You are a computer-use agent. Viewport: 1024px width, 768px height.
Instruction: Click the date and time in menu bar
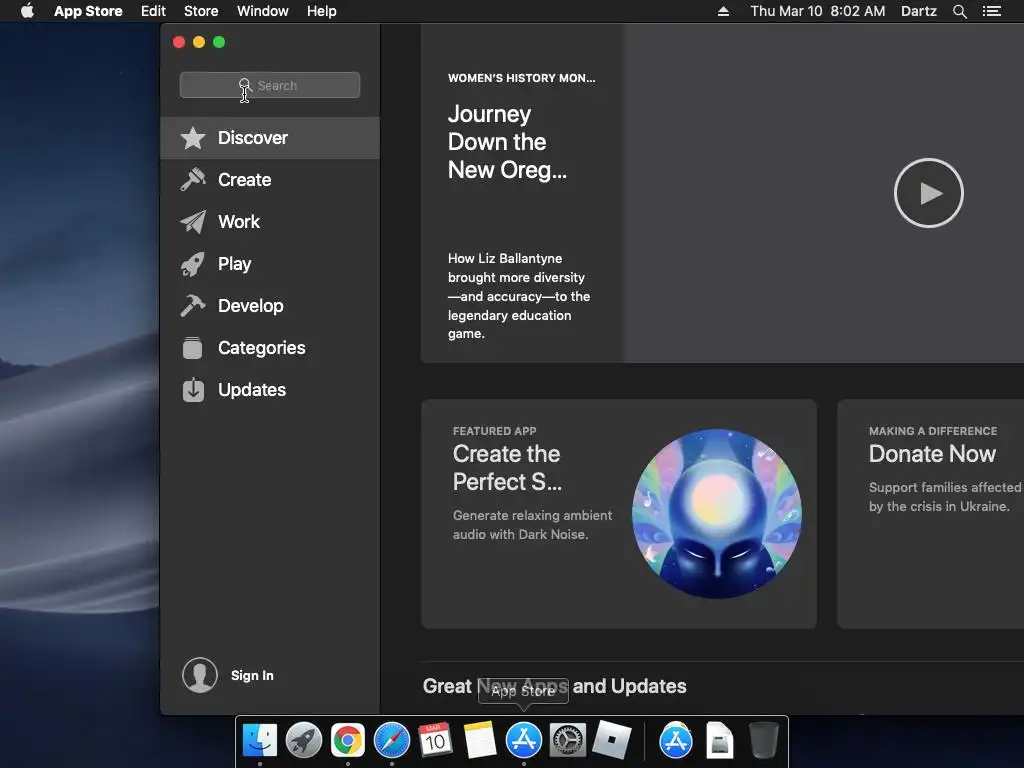818,11
